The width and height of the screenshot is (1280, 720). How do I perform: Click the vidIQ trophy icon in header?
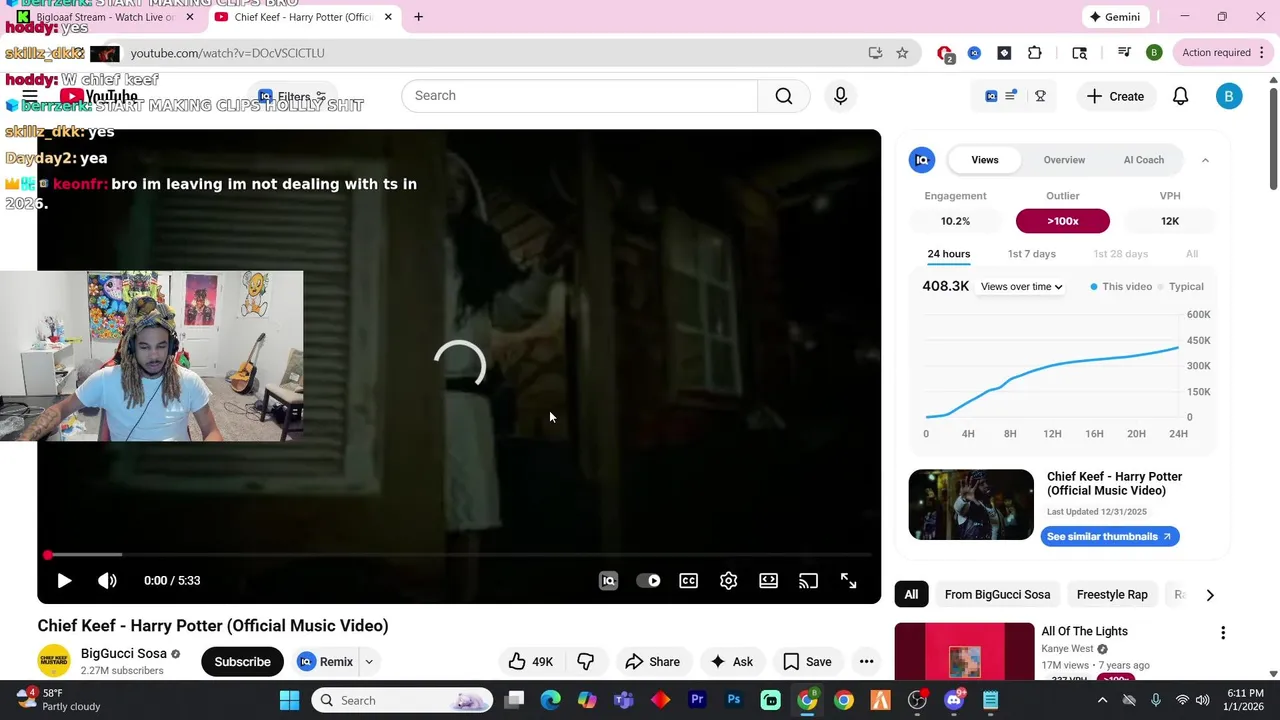(1040, 96)
